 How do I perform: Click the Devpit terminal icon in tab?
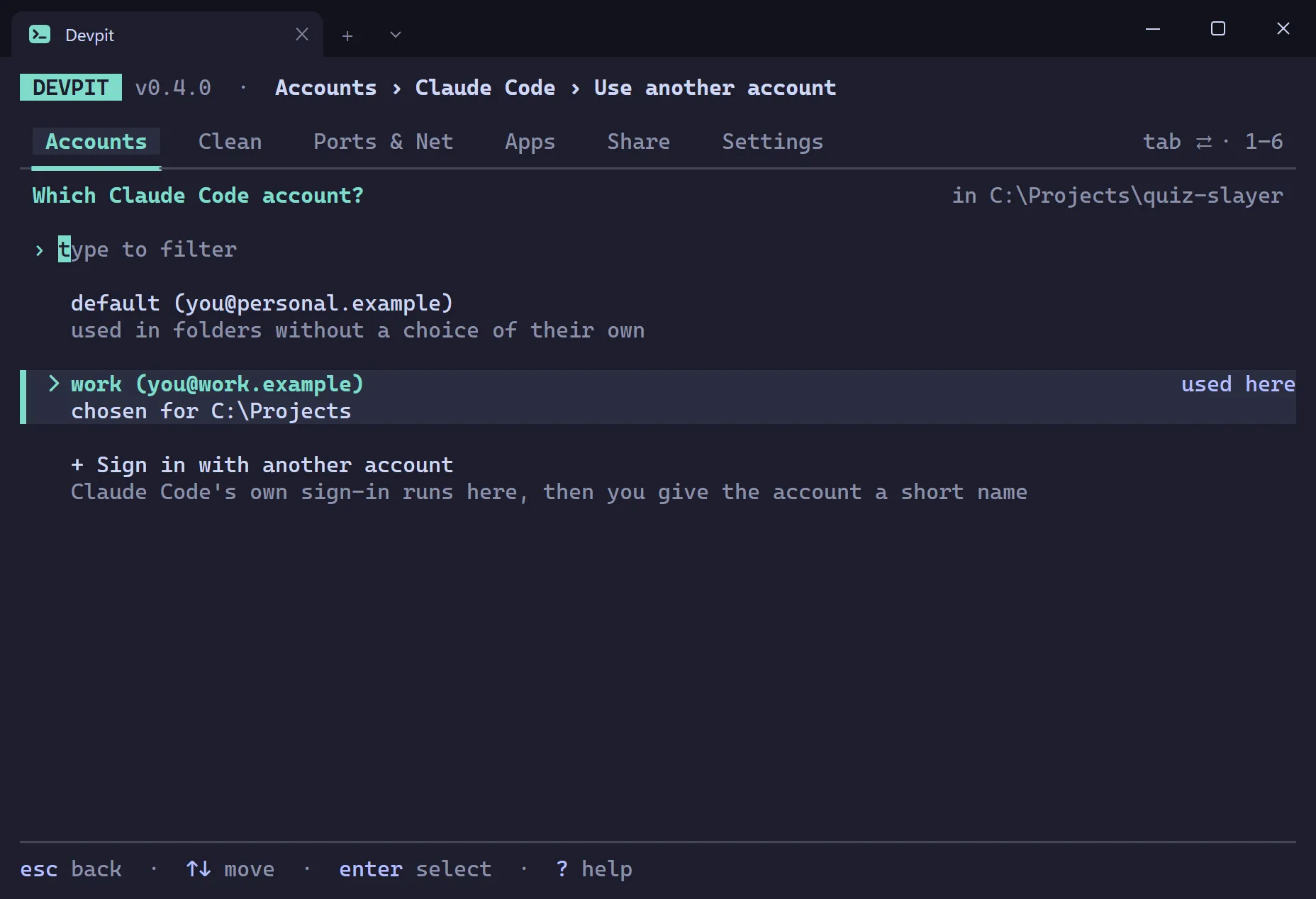[x=40, y=34]
